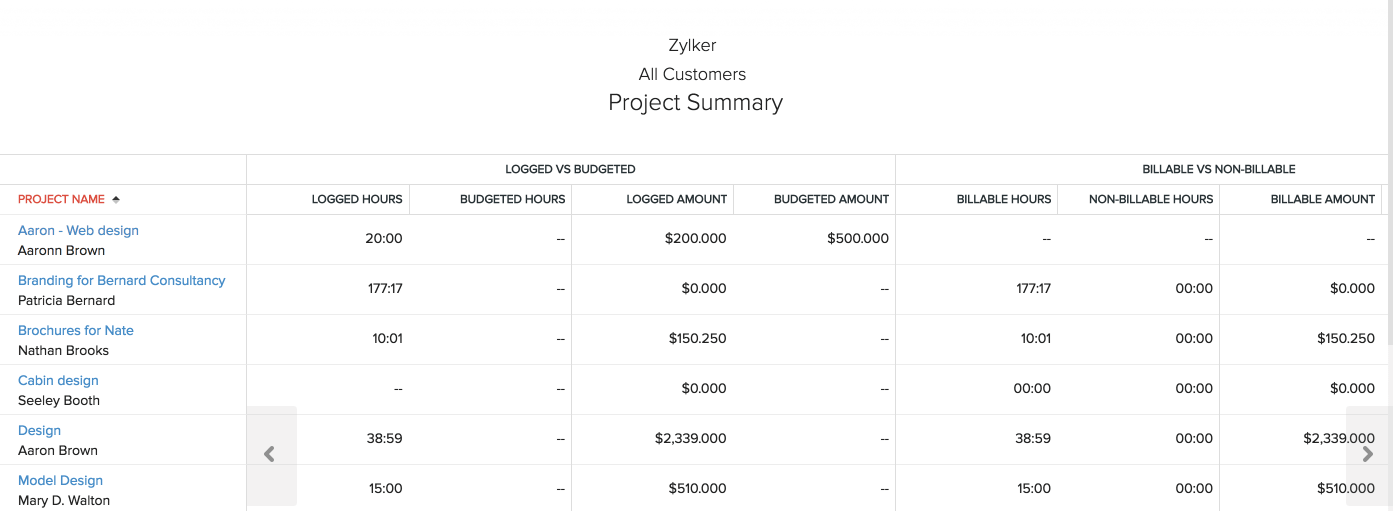
Task: Click the Non-Billable Hours column header
Action: (x=1150, y=199)
